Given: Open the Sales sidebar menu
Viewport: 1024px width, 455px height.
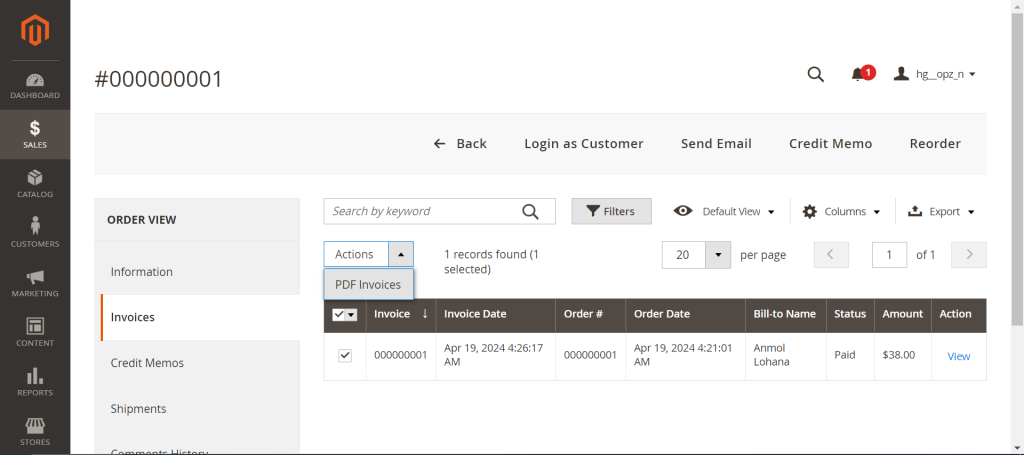Looking at the screenshot, I should pyautogui.click(x=35, y=134).
